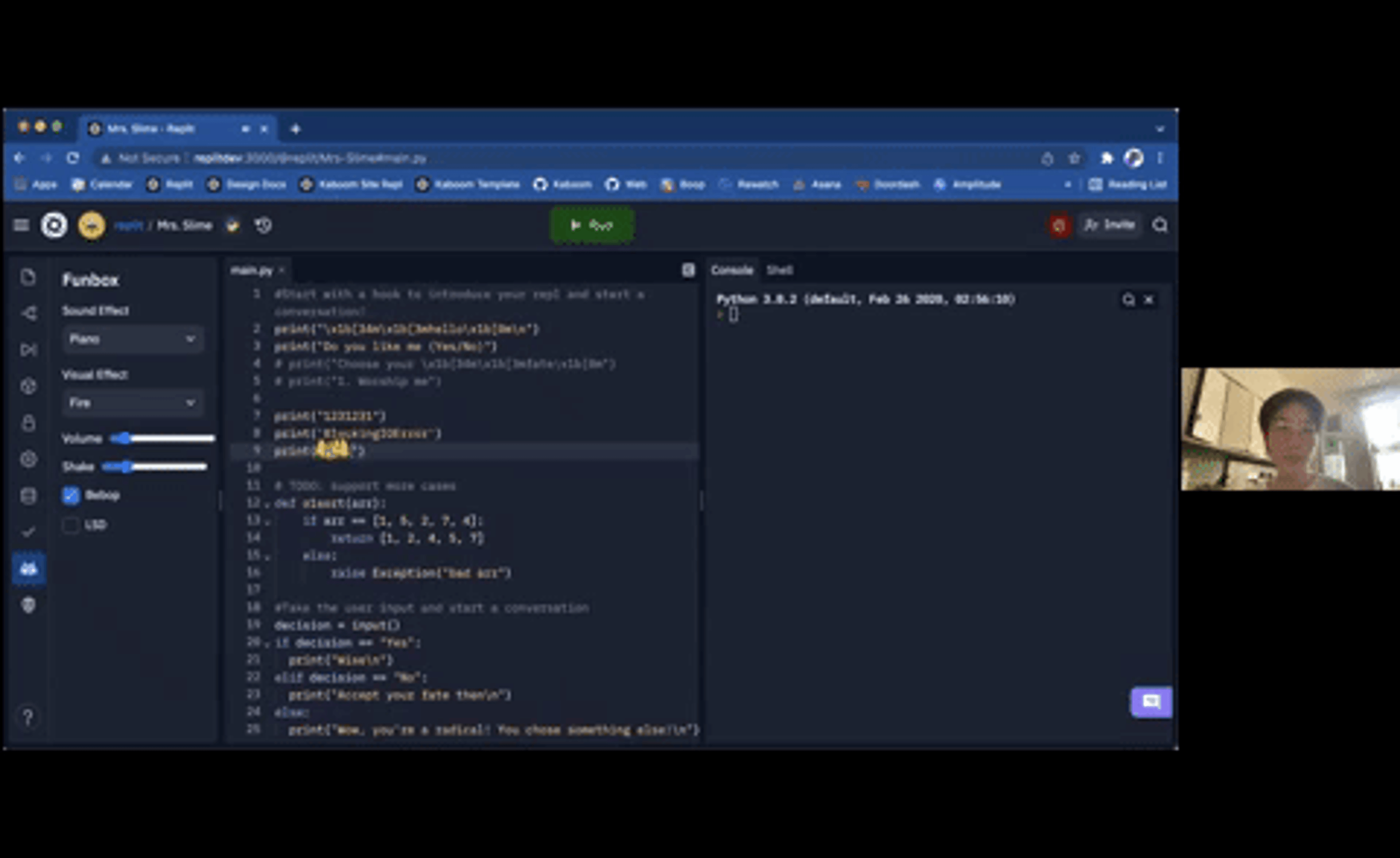Viewport: 1400px width, 858px height.
Task: Select the Console tab
Action: click(x=732, y=270)
